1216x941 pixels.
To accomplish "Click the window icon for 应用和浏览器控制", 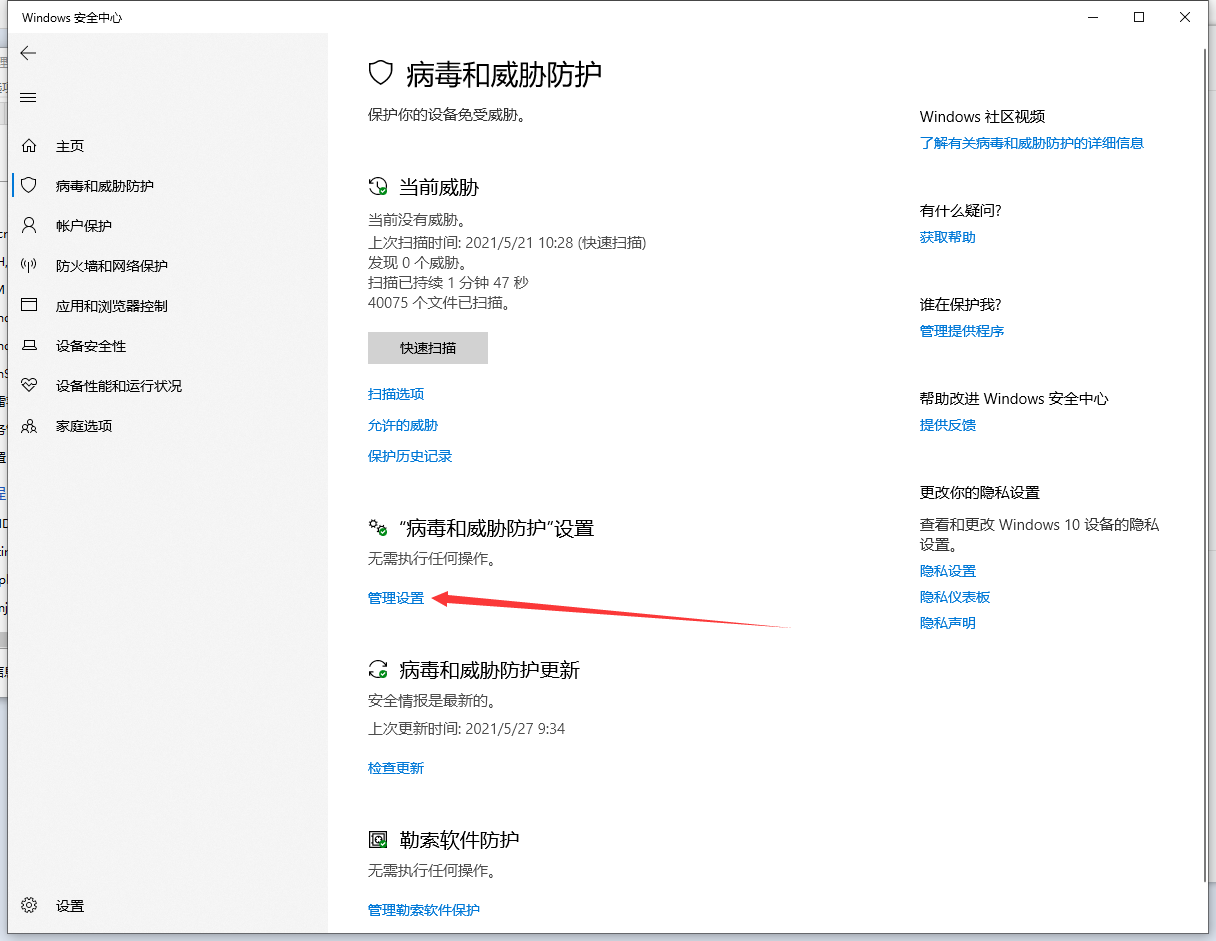I will tap(29, 306).
